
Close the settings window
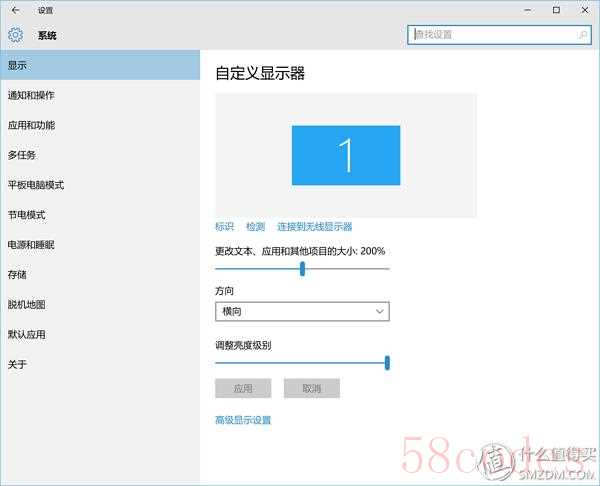(x=585, y=10)
